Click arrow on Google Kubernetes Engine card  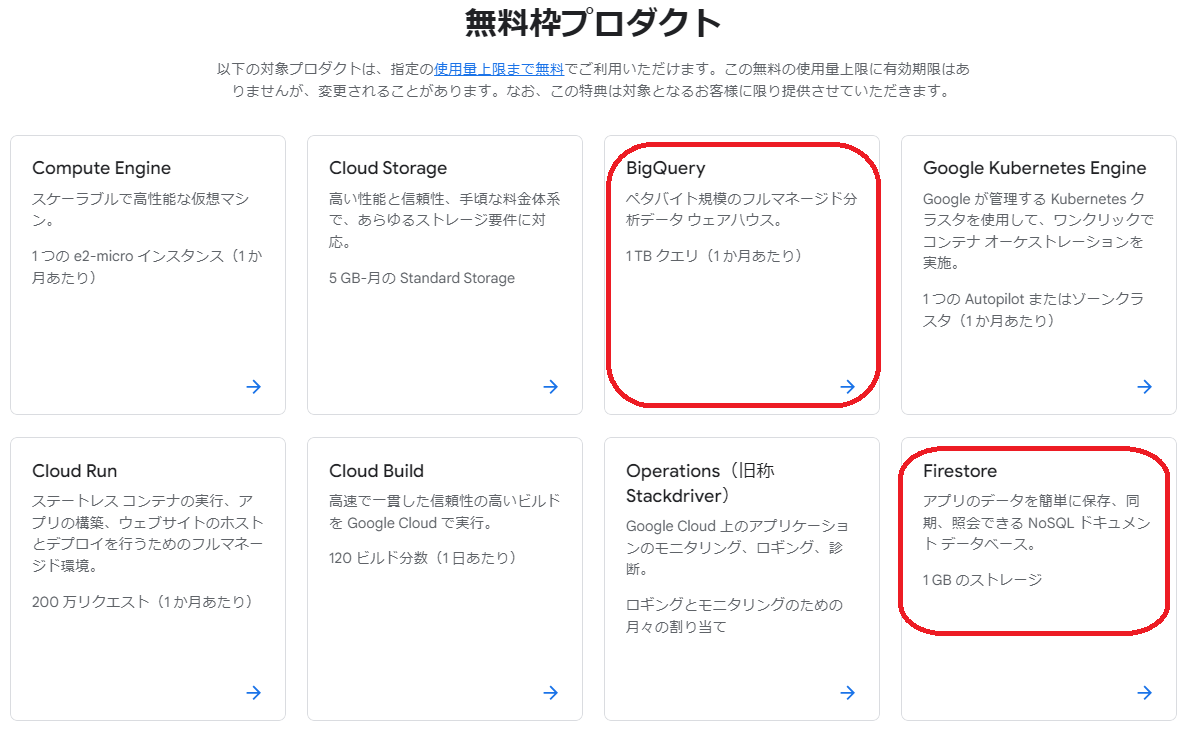pos(1145,387)
